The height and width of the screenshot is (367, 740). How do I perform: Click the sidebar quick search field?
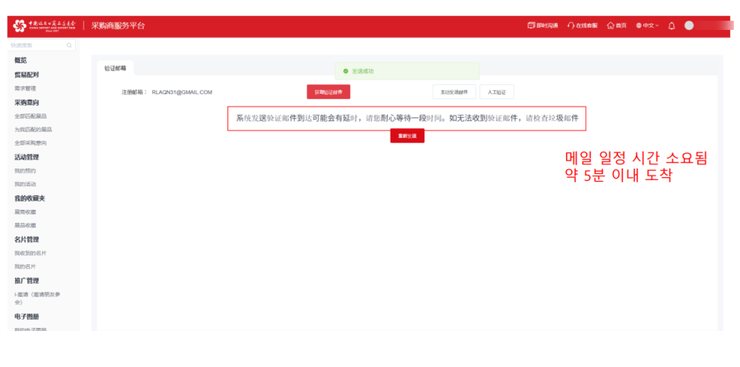(42, 45)
